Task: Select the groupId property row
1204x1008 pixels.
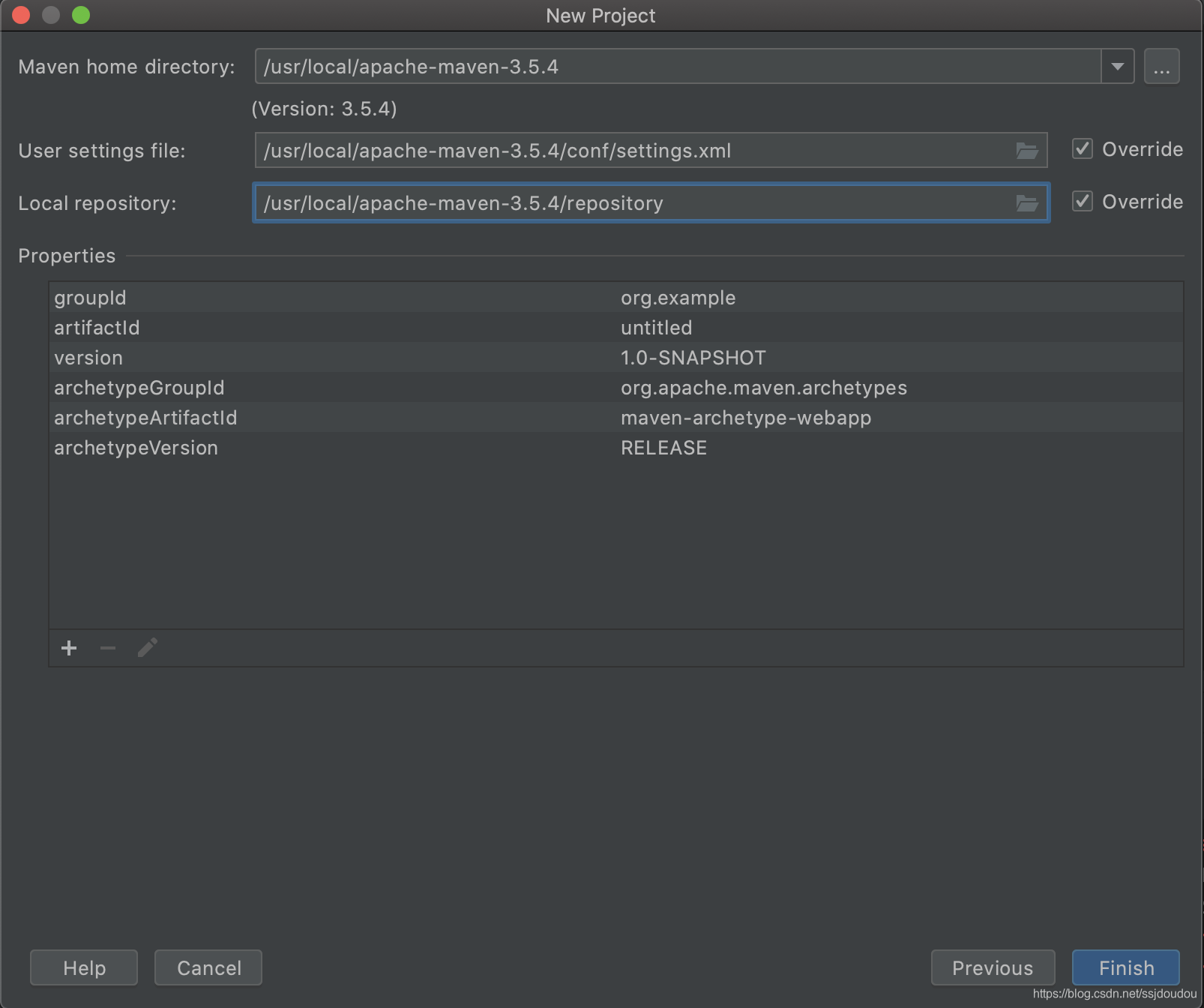Action: (x=616, y=298)
